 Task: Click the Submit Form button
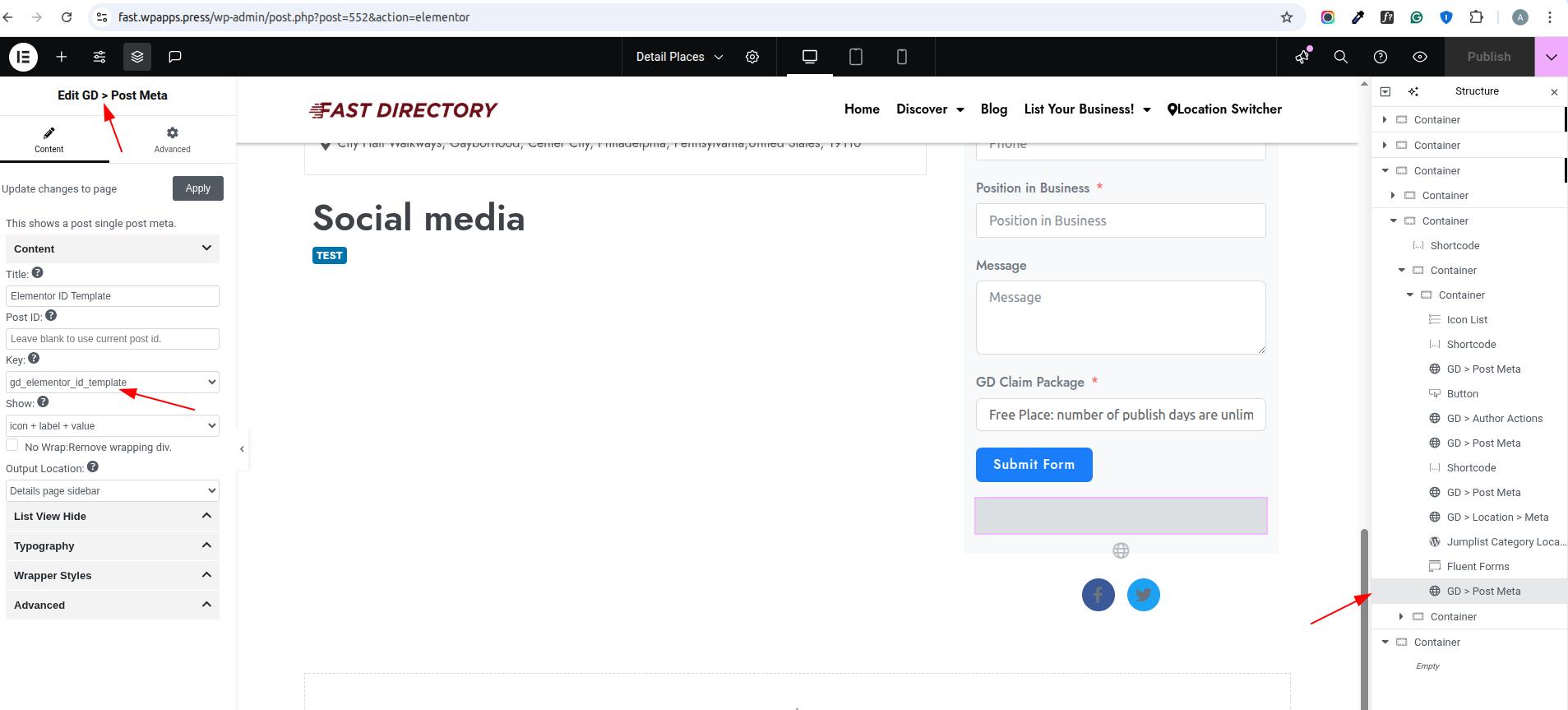pos(1034,465)
